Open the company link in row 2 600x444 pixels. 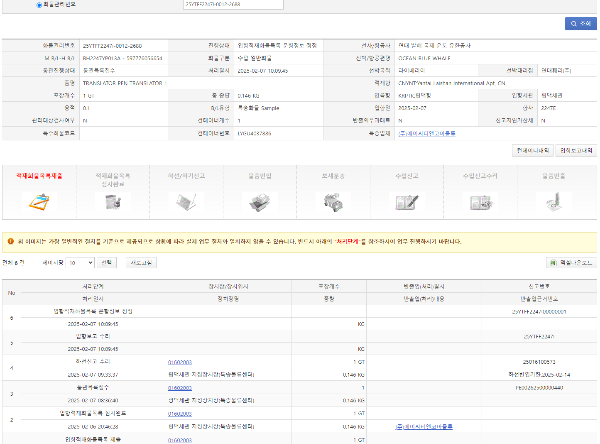click(x=424, y=426)
